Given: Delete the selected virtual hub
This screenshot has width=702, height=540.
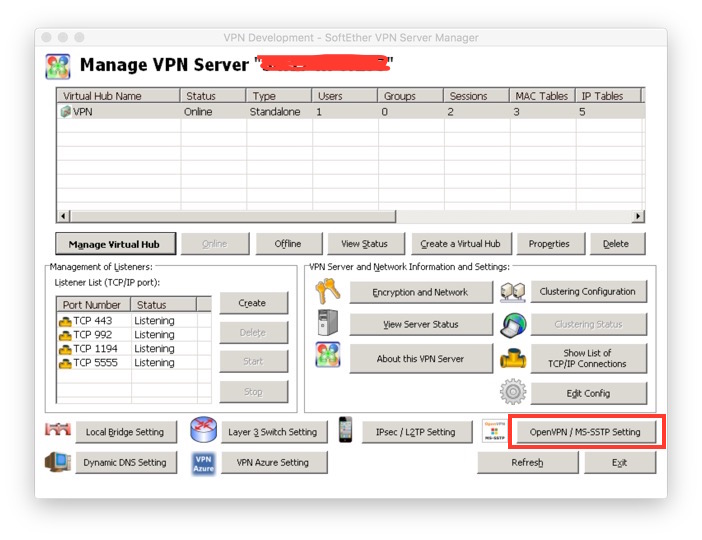Looking at the screenshot, I should tap(616, 244).
